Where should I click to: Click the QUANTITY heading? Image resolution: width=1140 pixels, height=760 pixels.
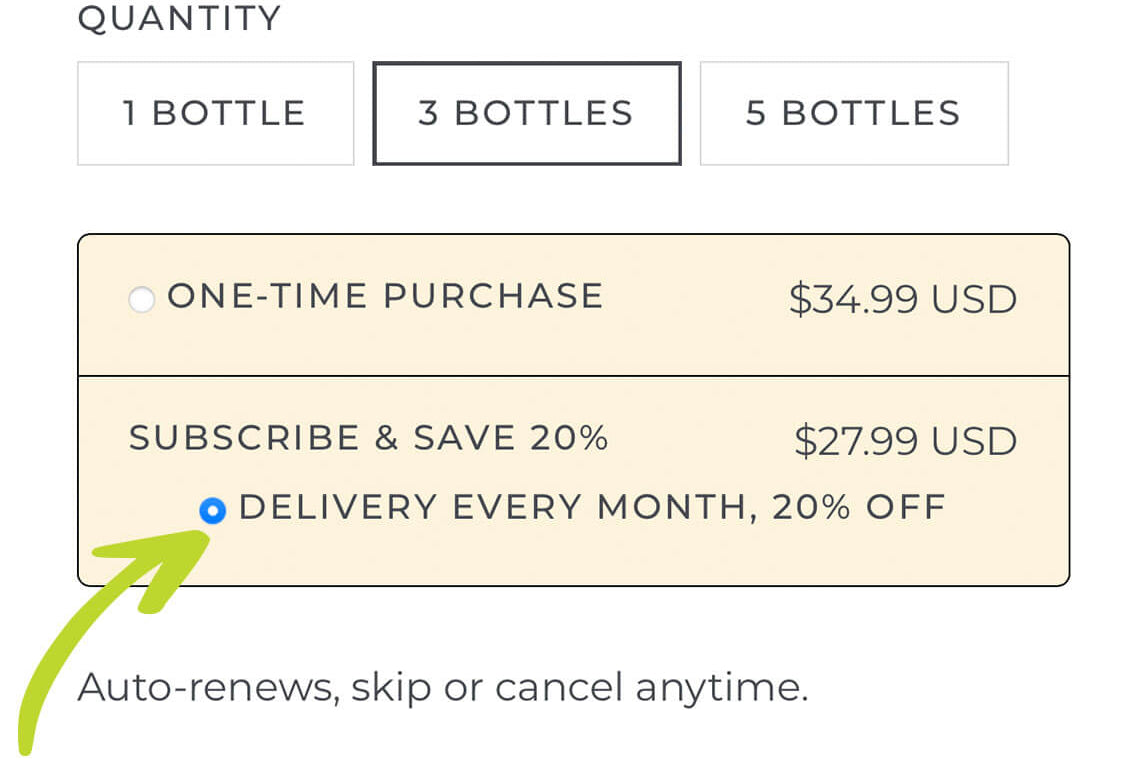pyautogui.click(x=179, y=19)
